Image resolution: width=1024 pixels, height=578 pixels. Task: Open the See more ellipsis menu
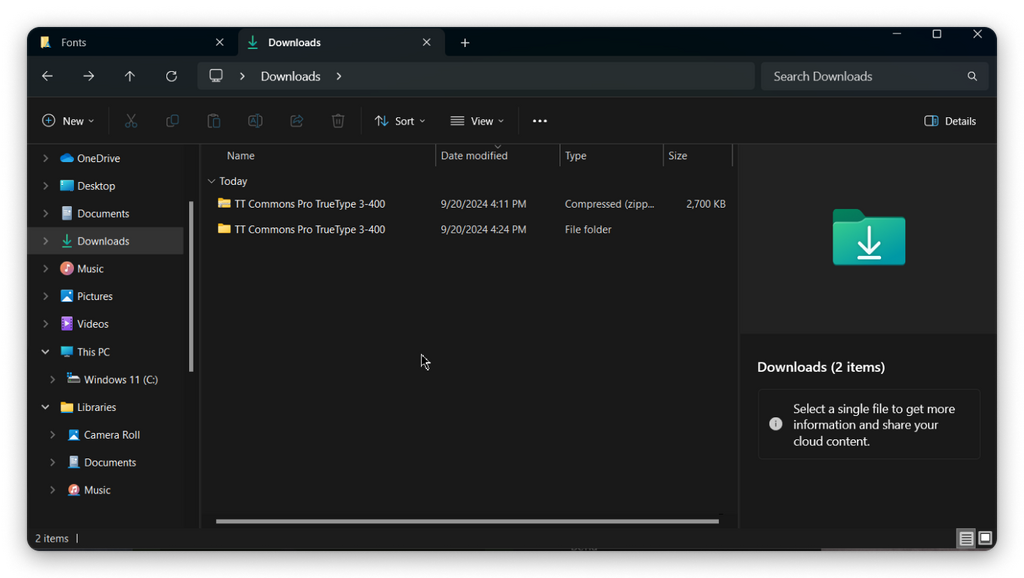[x=540, y=121]
